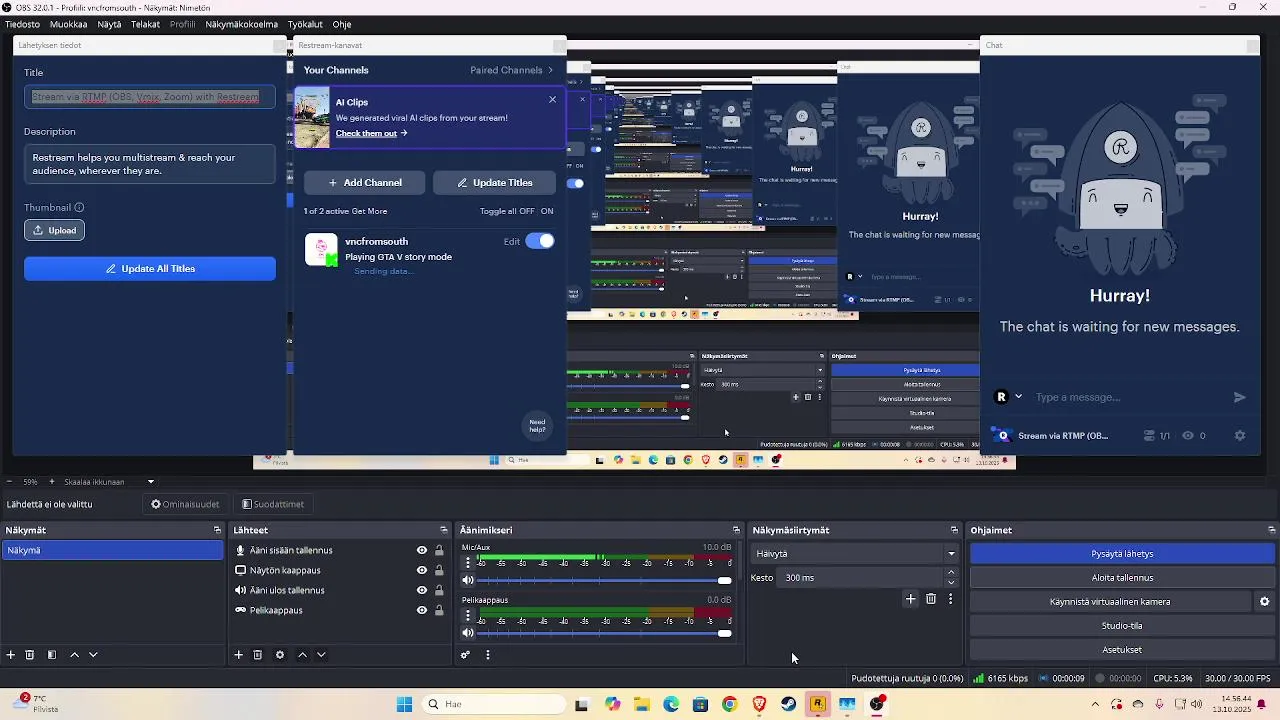Move the source up with the Lähteet up arrow
1280x720 pixels.
pos(302,655)
